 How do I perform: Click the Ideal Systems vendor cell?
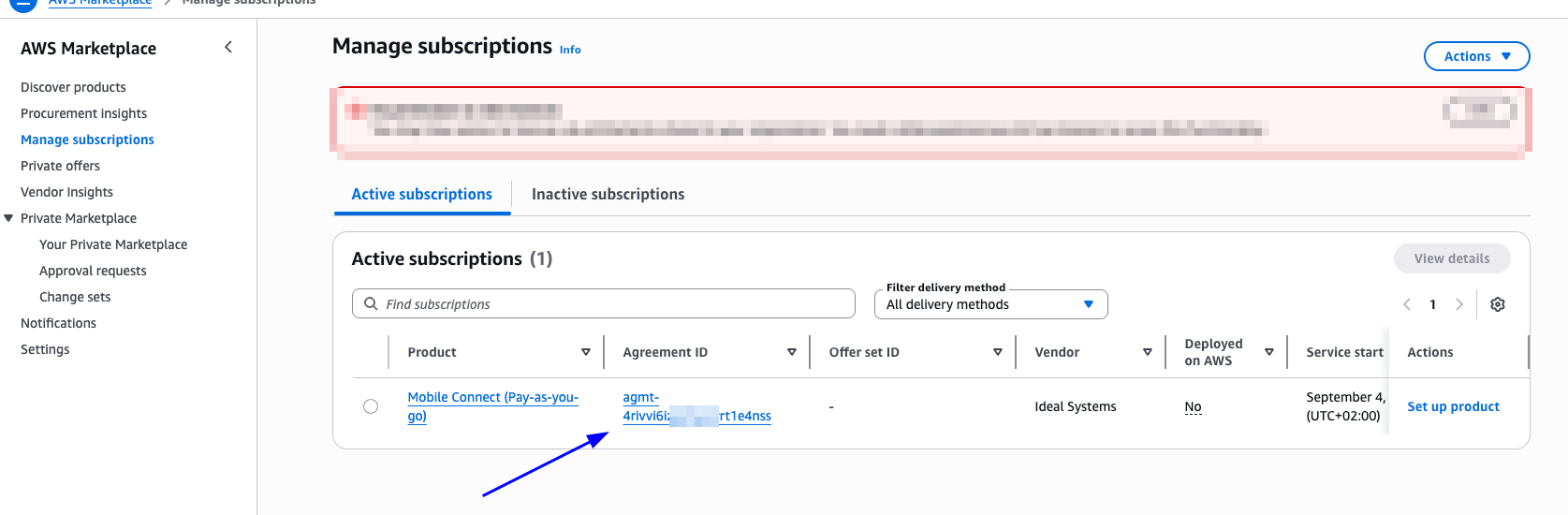pos(1075,406)
